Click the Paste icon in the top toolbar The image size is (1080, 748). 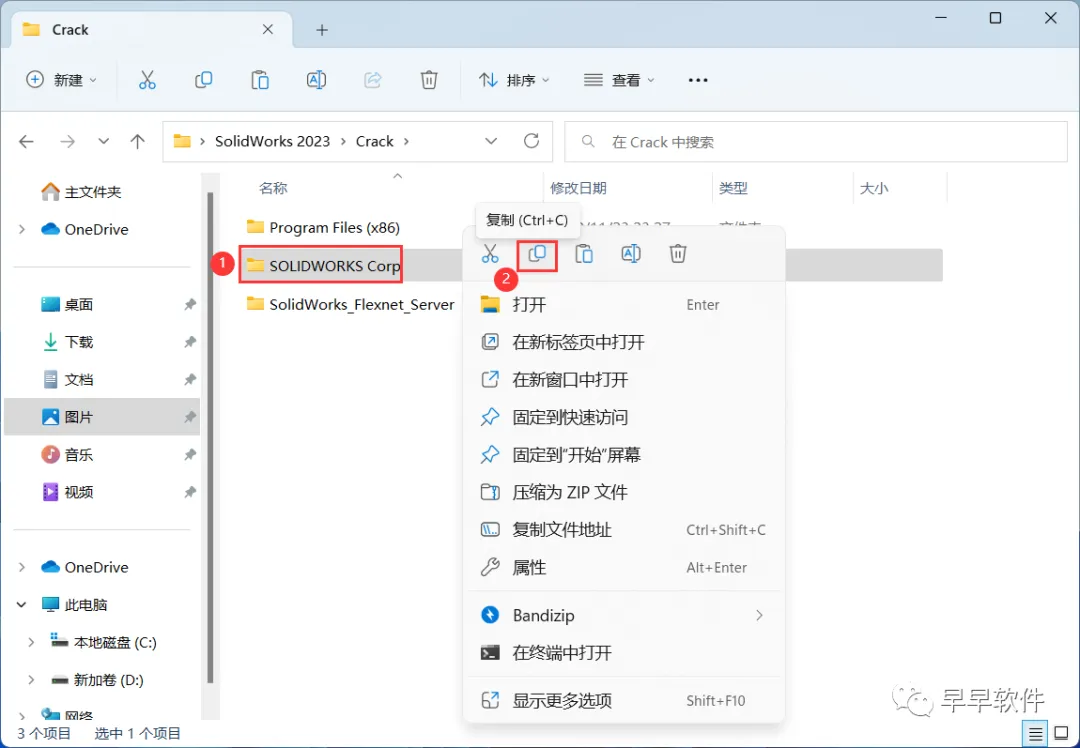(260, 80)
